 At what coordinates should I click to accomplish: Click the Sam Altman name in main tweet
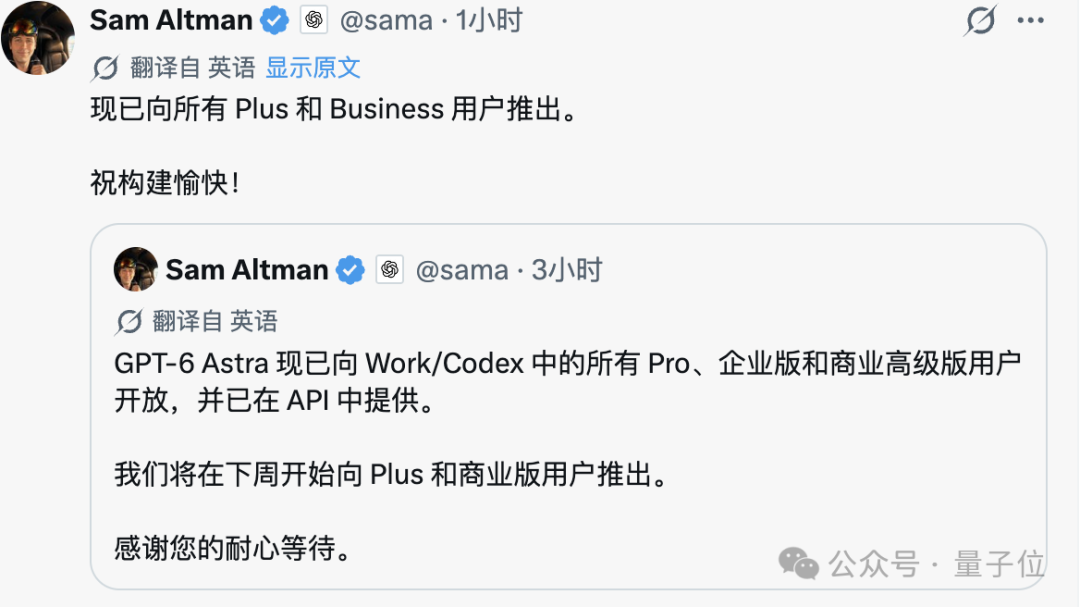click(x=171, y=21)
